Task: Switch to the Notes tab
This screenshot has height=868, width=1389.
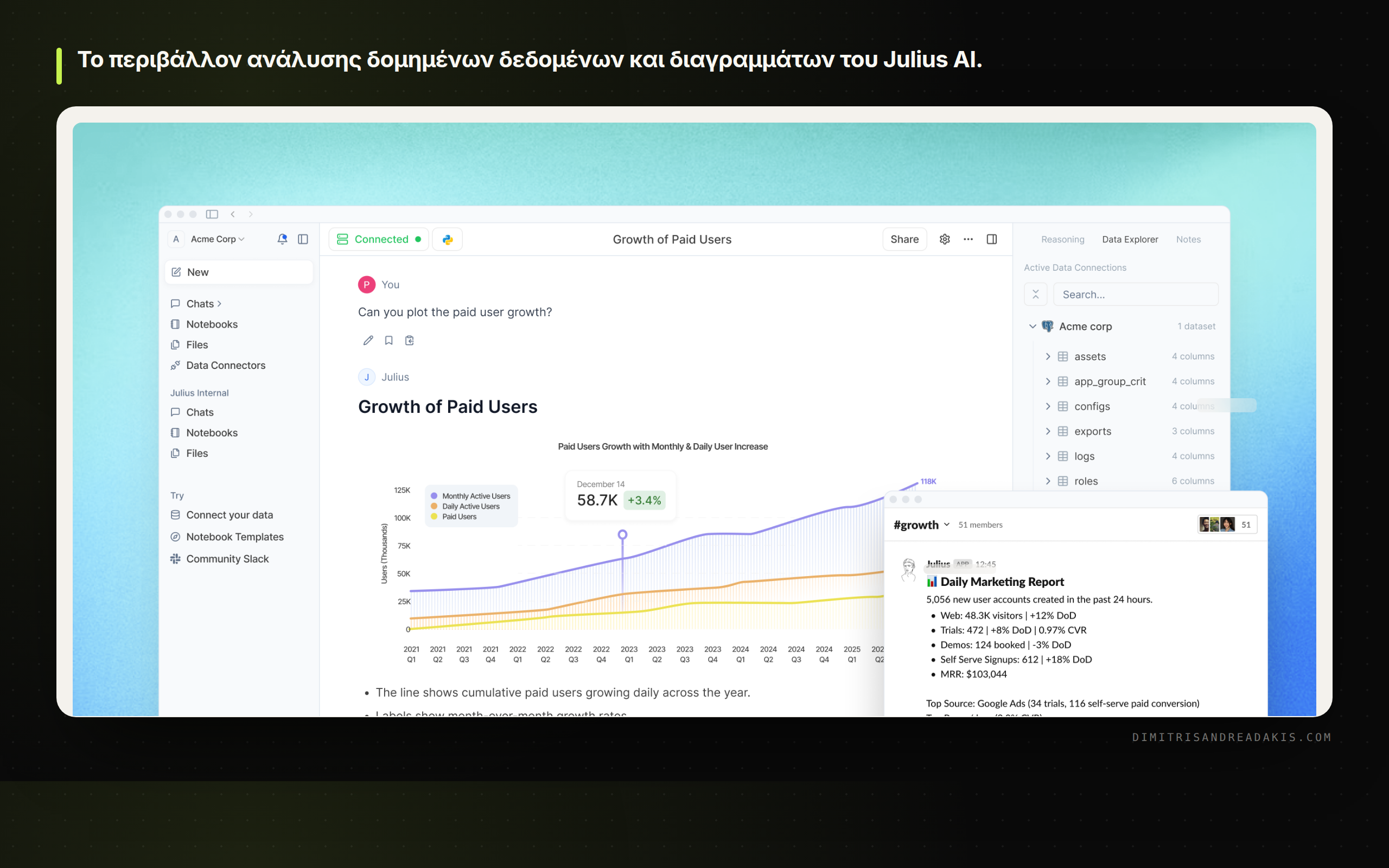Action: coord(1188,239)
